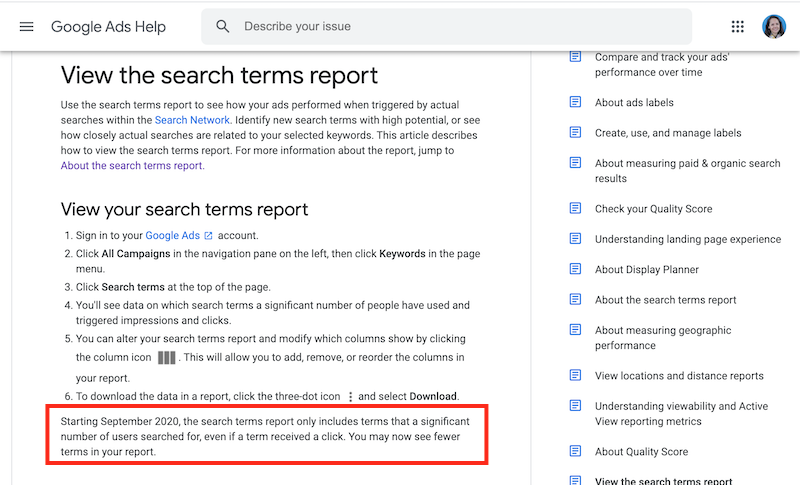This screenshot has height=485, width=800.
Task: Open the account profile avatar
Action: (x=773, y=27)
